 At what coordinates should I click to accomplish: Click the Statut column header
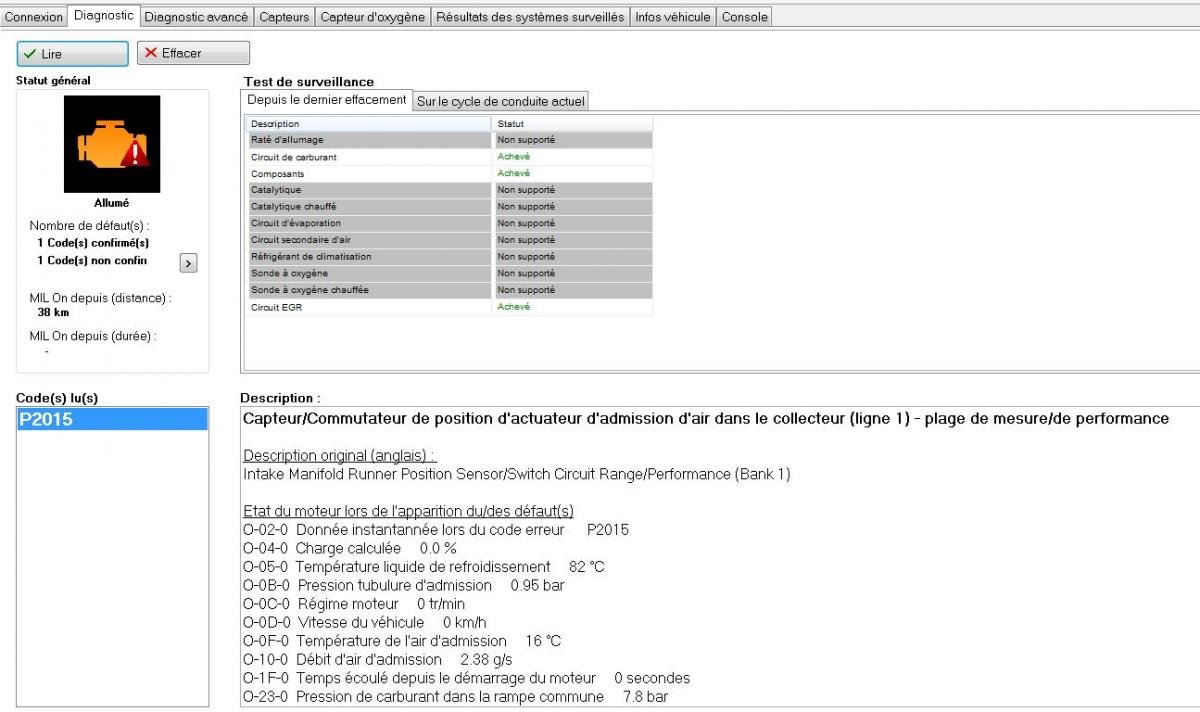click(572, 124)
